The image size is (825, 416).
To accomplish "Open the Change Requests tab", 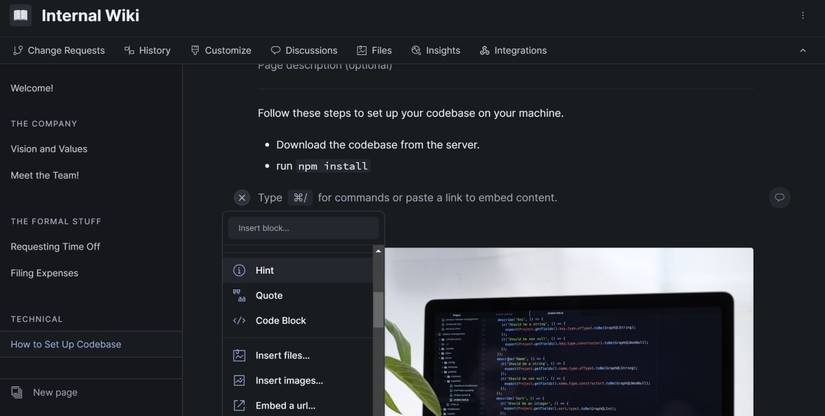I will point(59,50).
